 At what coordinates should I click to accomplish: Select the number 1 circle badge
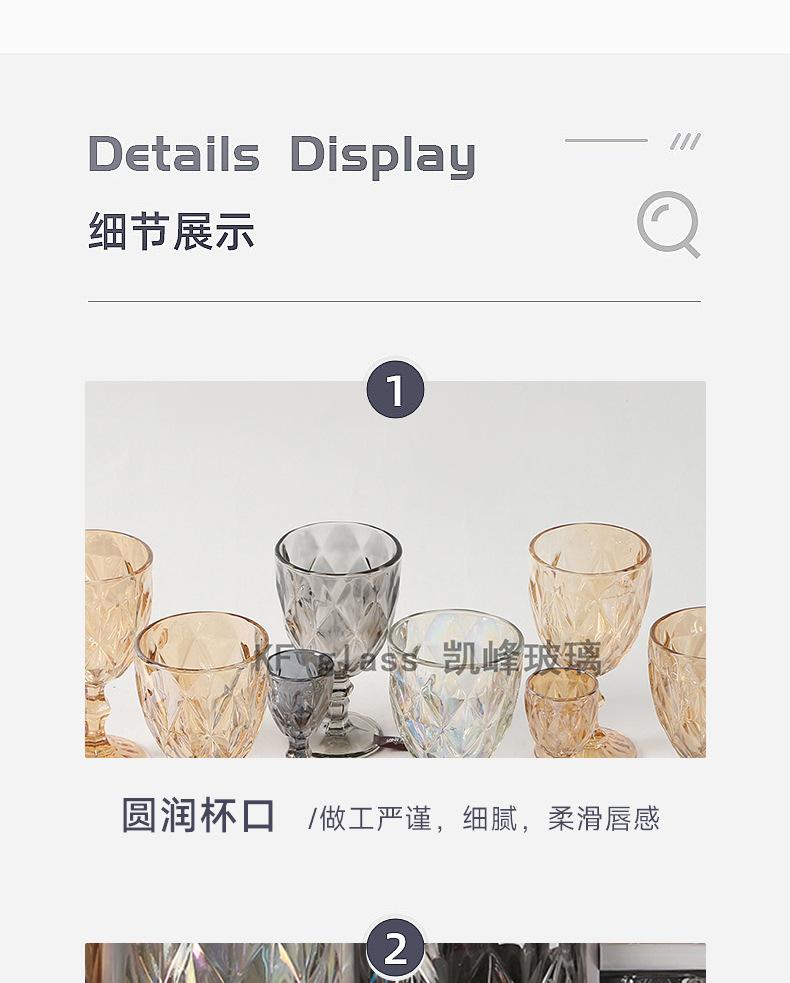click(x=395, y=390)
